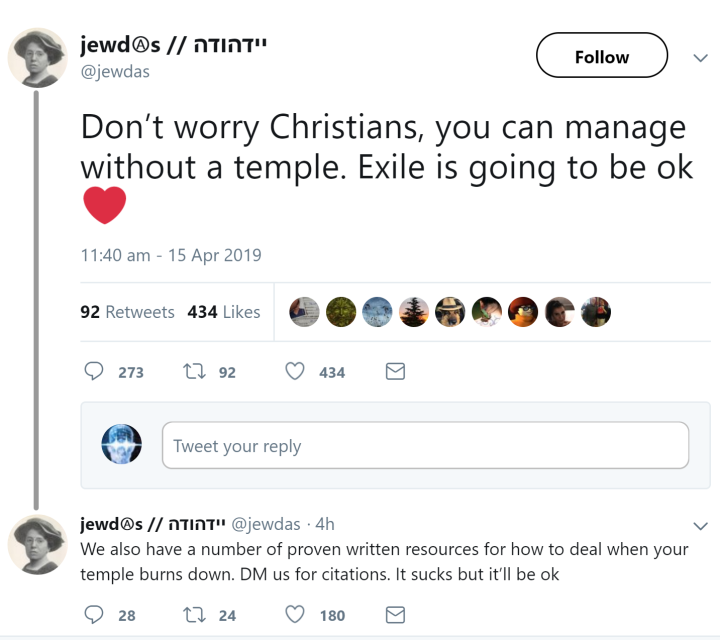Click the envelope icon to message the main tweet

click(395, 371)
